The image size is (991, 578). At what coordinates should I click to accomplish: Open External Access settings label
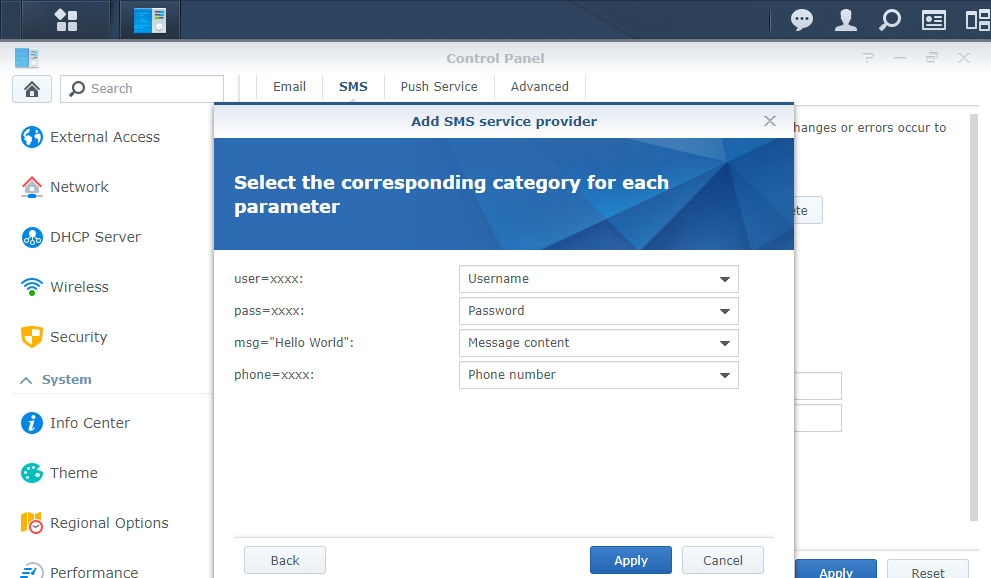point(105,137)
